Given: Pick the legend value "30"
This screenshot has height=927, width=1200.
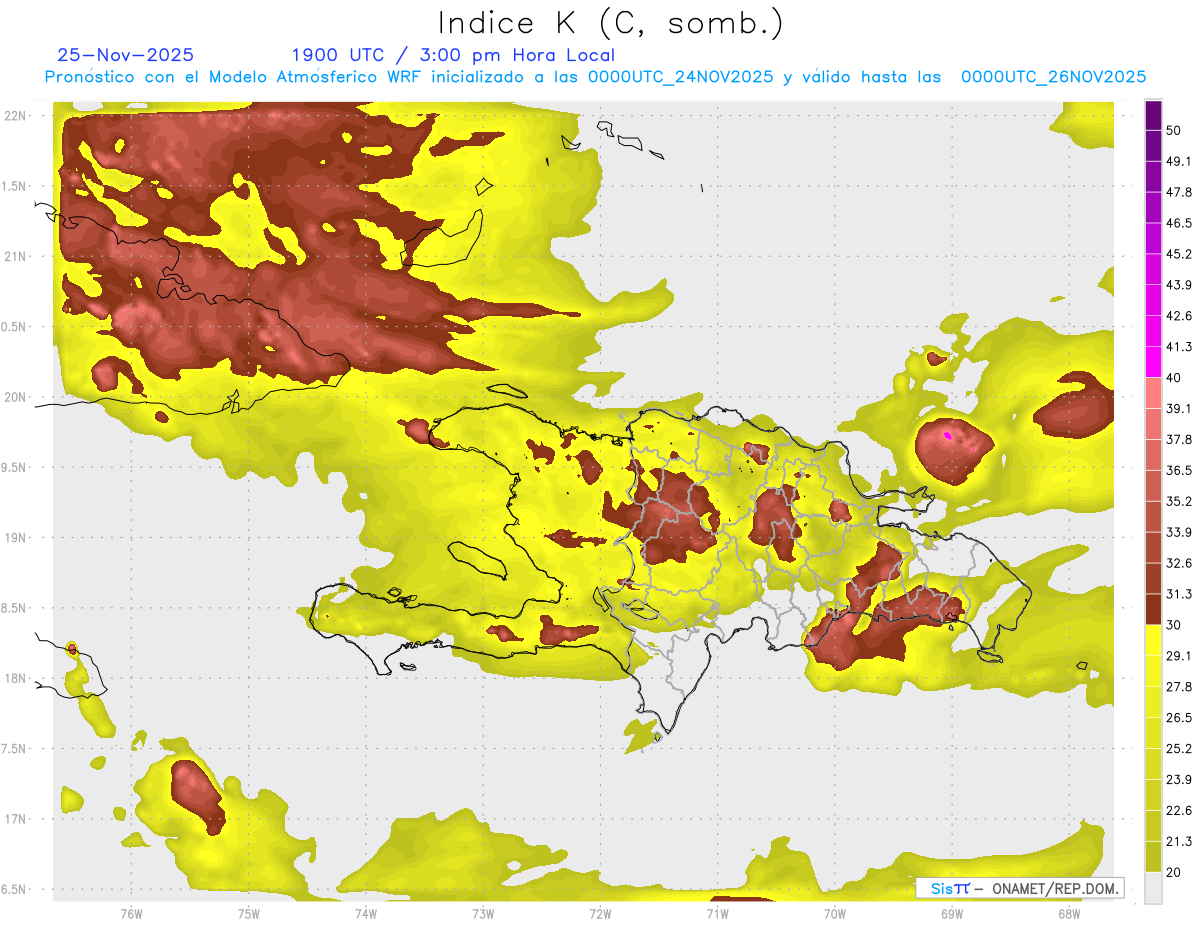Looking at the screenshot, I should click(1173, 625).
